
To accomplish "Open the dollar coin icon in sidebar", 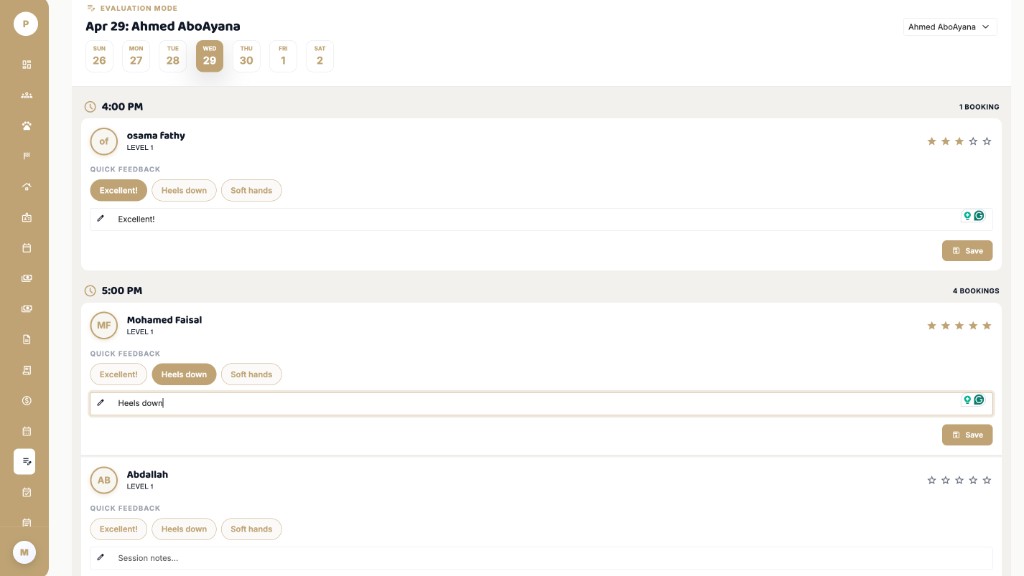I will [x=27, y=401].
